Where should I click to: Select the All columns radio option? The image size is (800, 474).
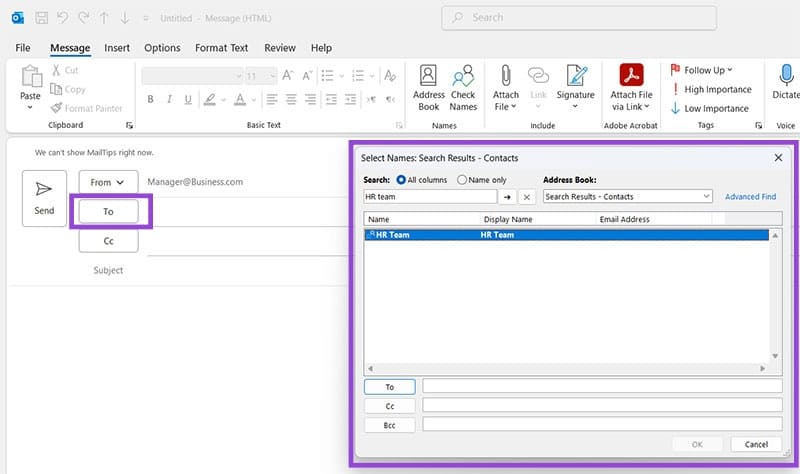point(401,180)
